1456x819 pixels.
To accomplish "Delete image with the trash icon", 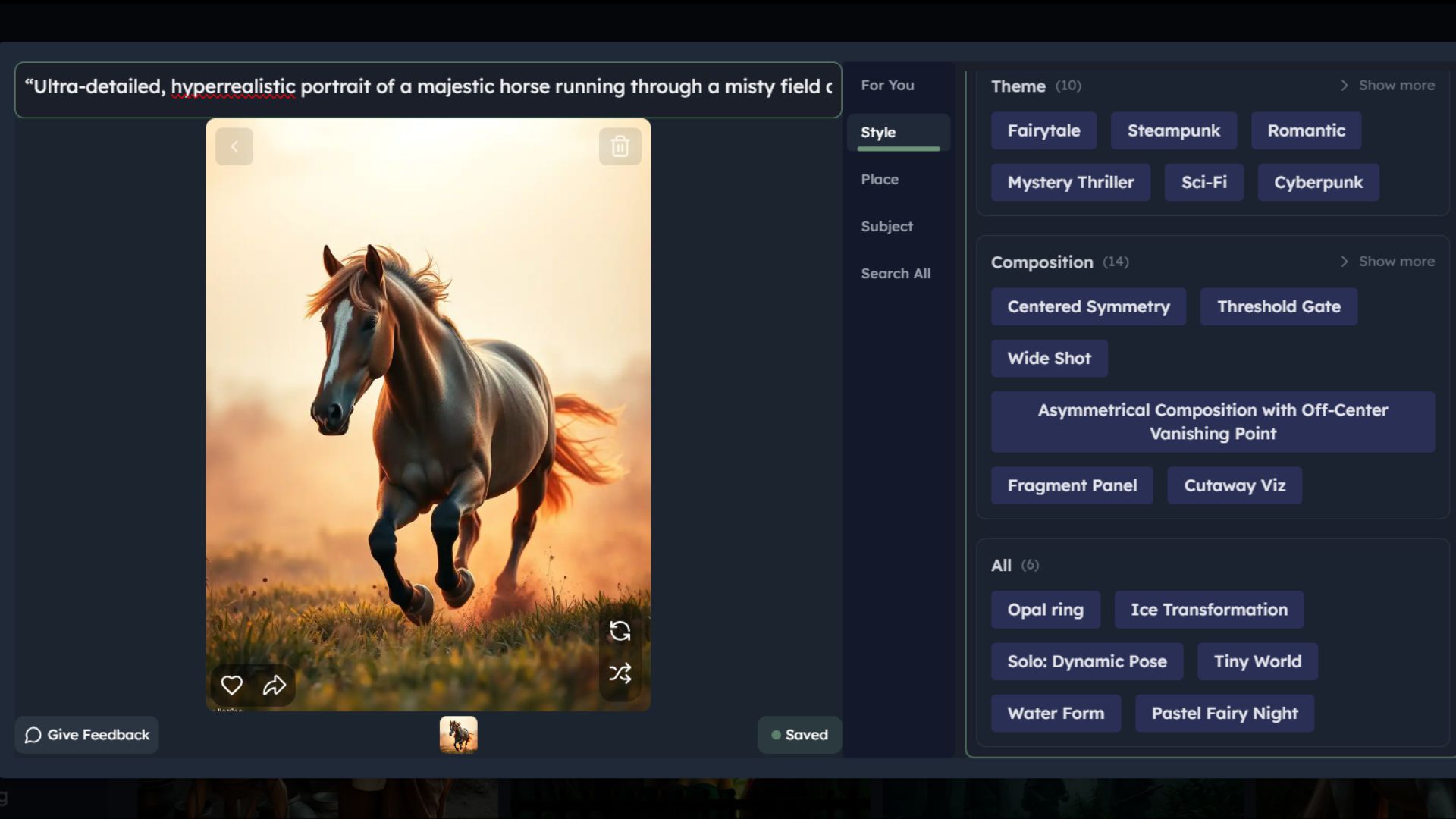I will 620,146.
